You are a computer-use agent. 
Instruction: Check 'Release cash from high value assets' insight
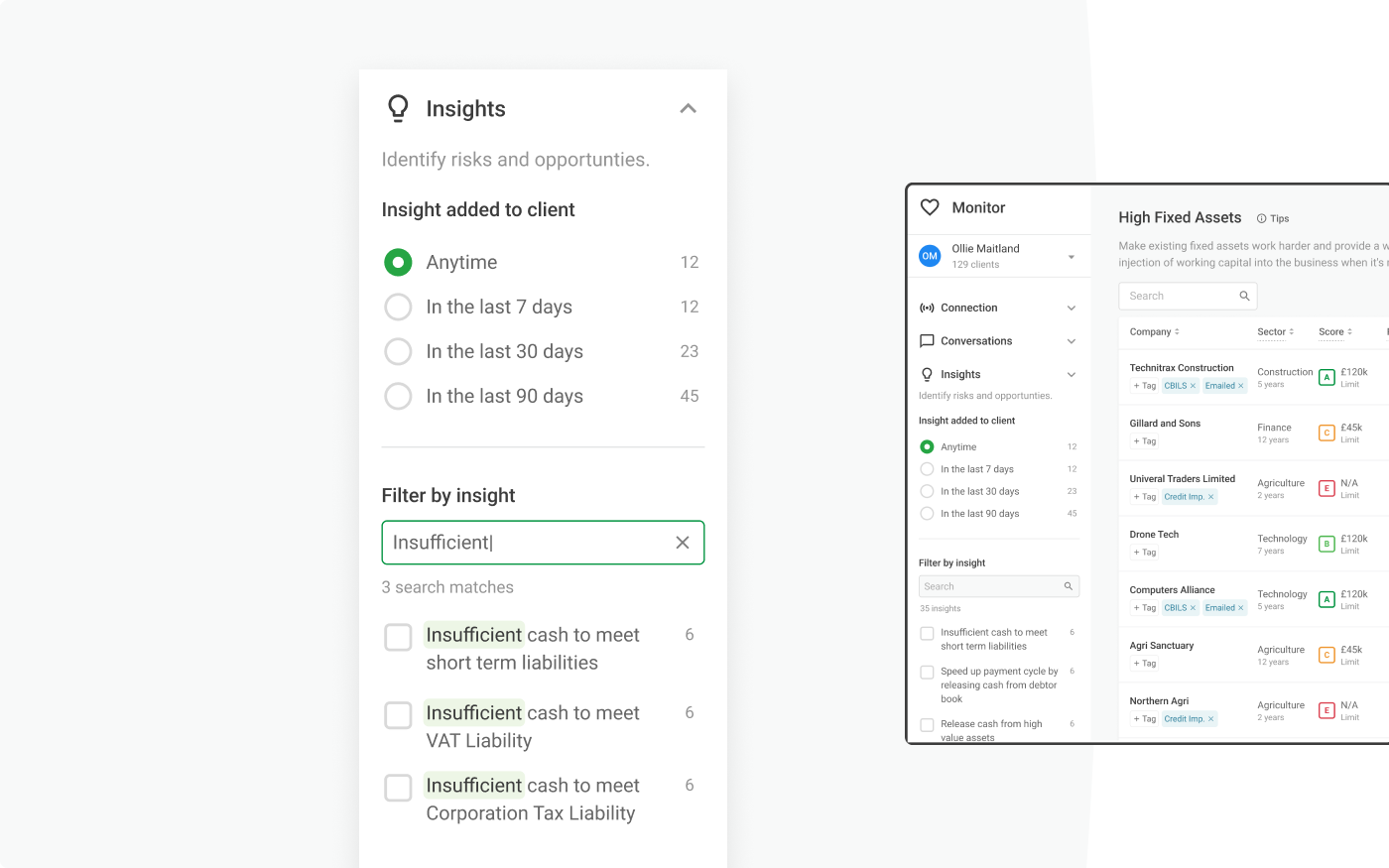point(927,725)
